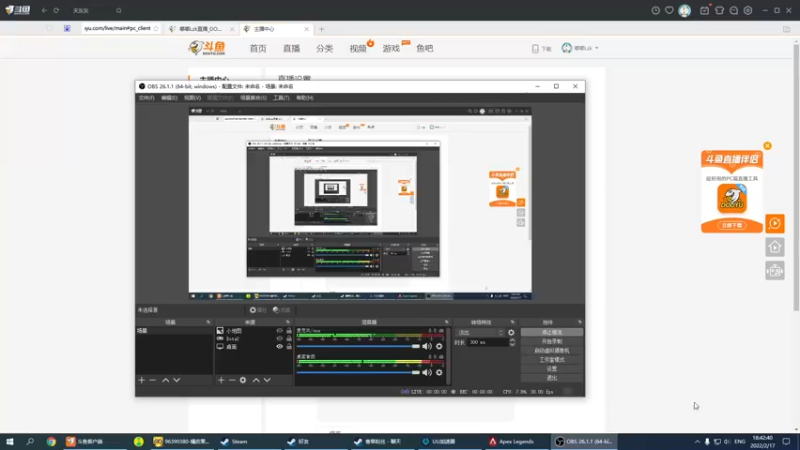The height and width of the screenshot is (450, 800).
Task: Open OBS 文件(F) menu
Action: [x=146, y=98]
